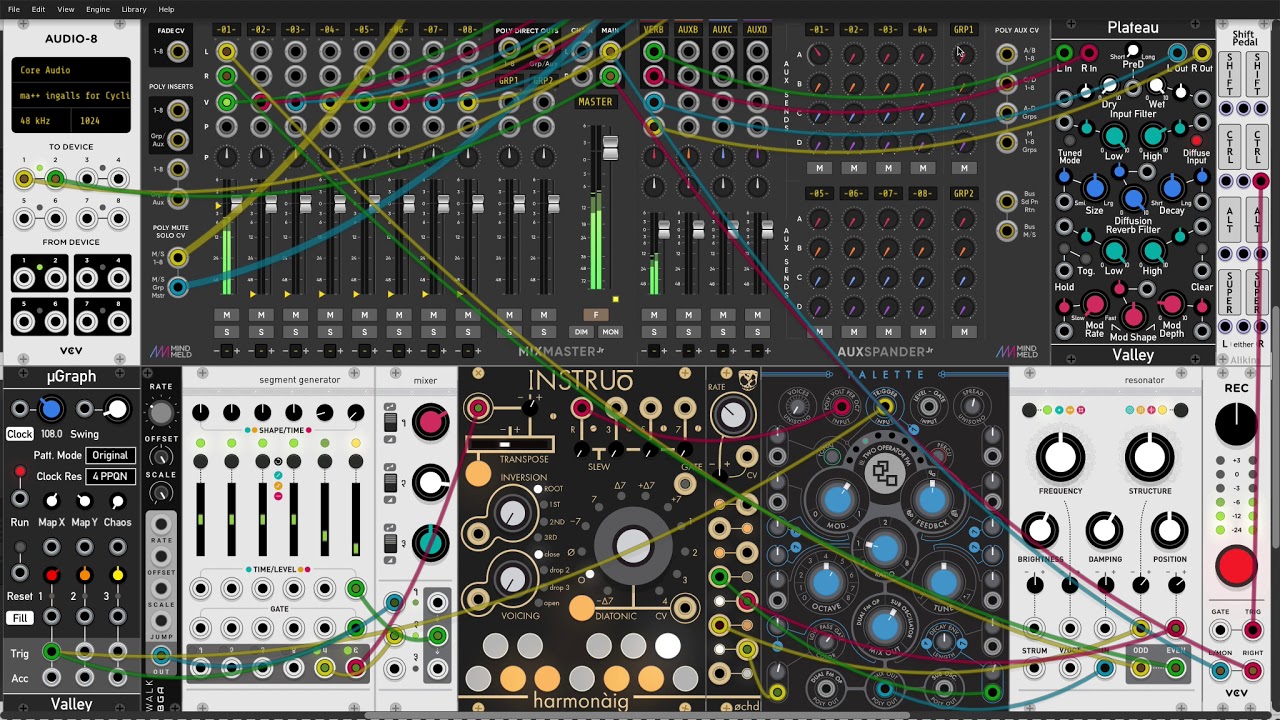The height and width of the screenshot is (720, 1280).
Task: Toggle the MON mono button
Action: coord(610,332)
